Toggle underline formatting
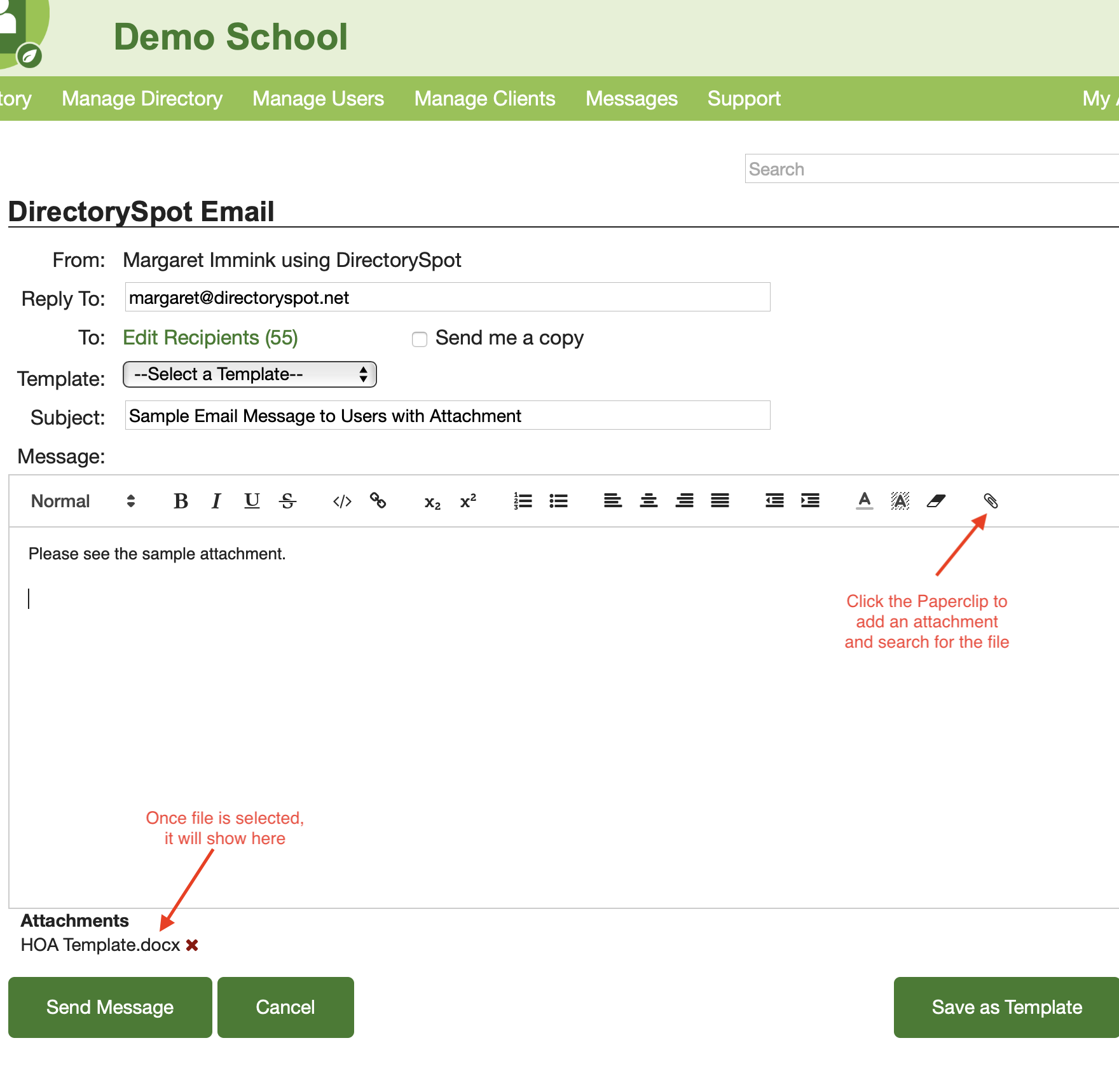Viewport: 1119px width, 1092px height. coord(252,501)
